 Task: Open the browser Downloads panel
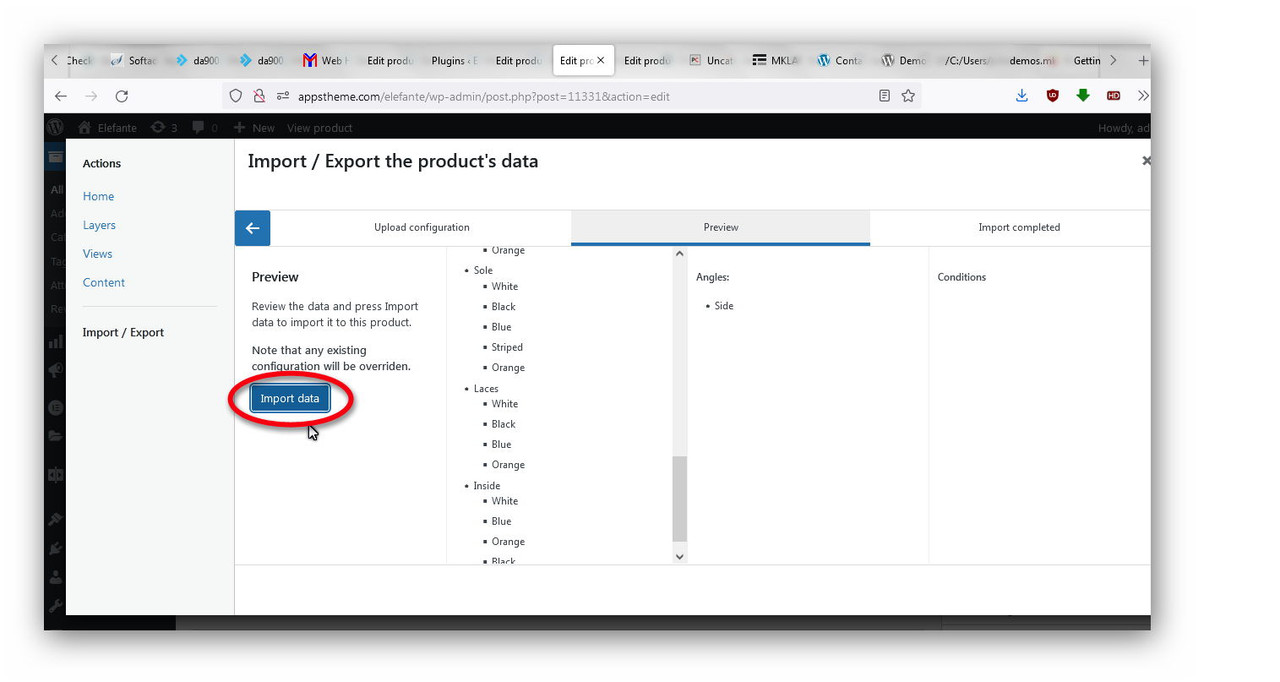1021,96
